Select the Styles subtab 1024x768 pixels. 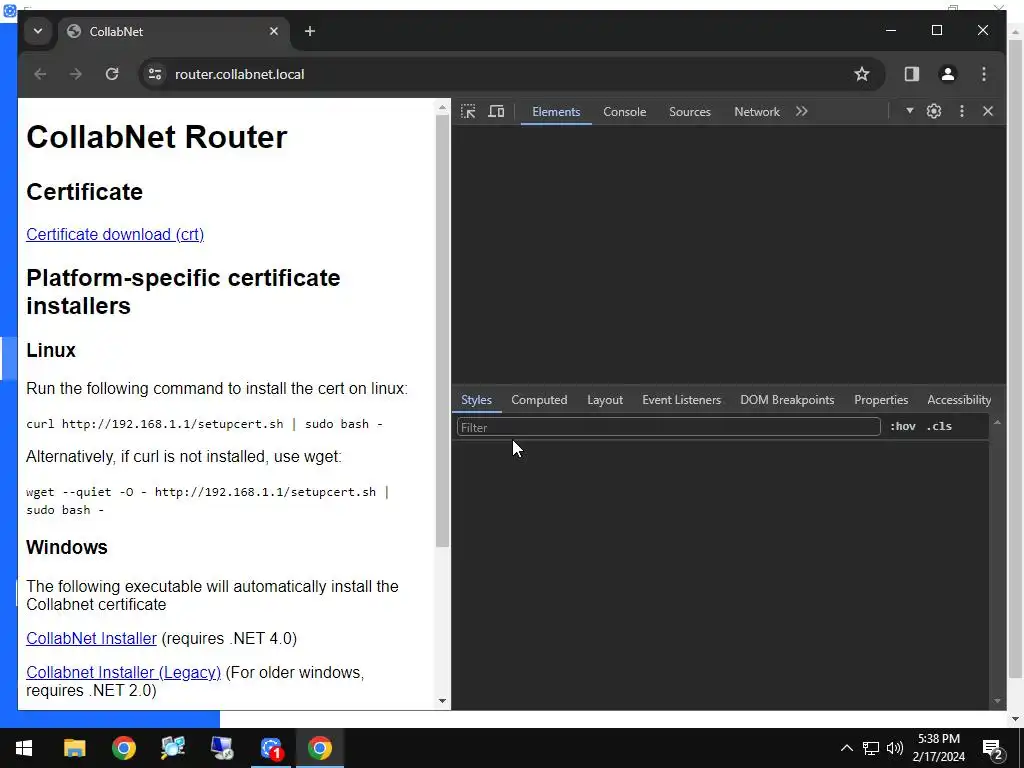coord(476,400)
